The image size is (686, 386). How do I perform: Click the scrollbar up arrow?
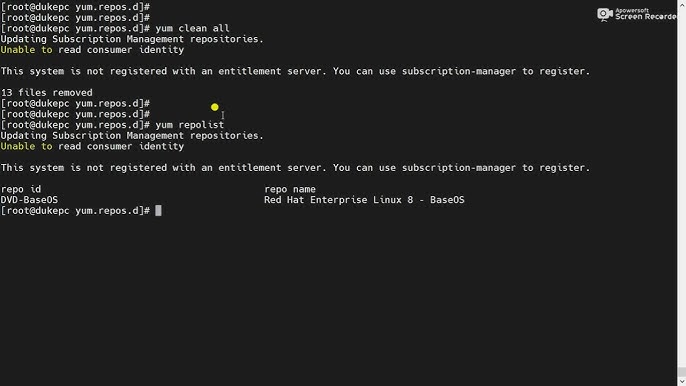(682, 3)
